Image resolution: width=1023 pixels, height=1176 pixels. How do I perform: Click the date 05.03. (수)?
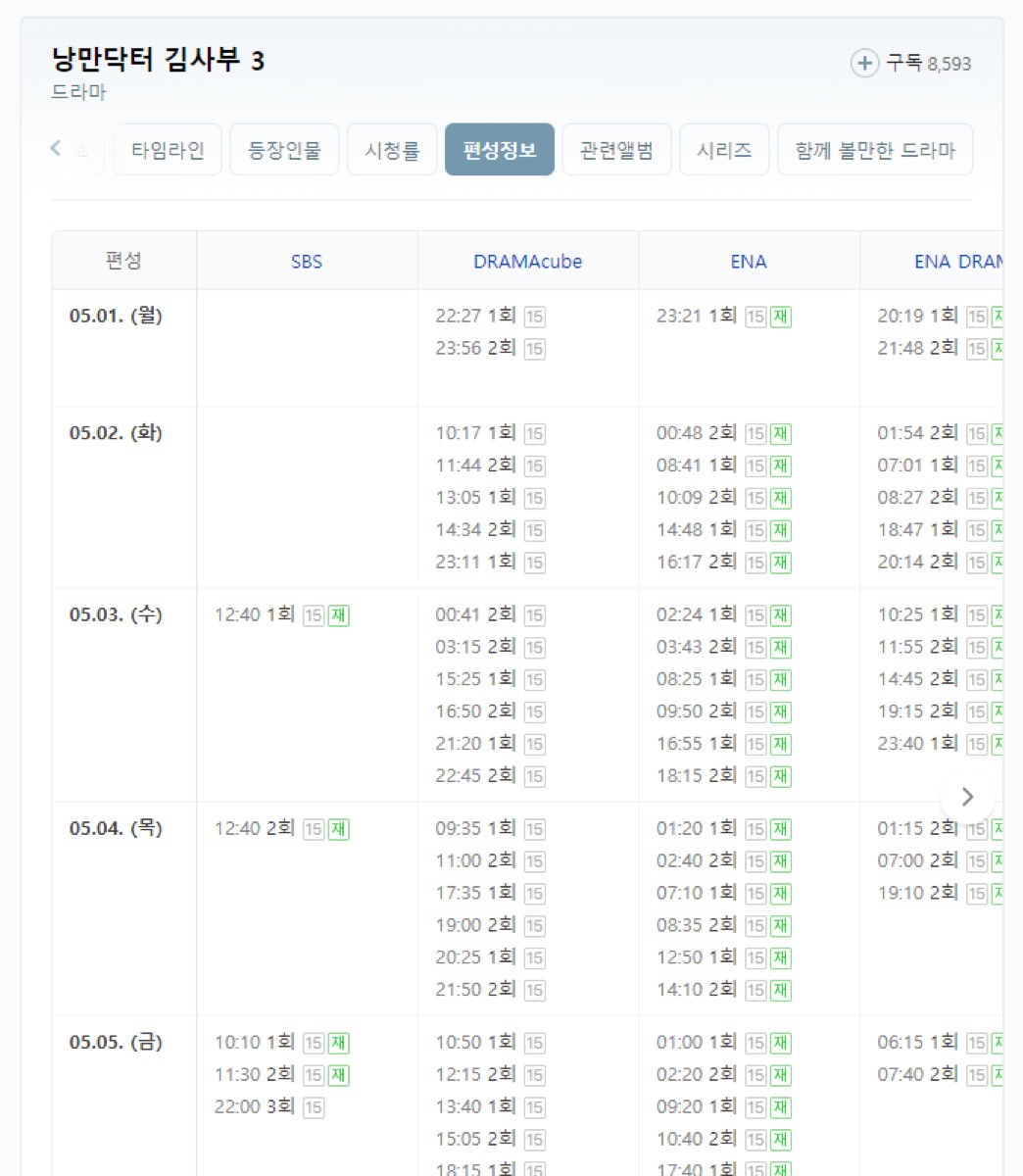116,614
